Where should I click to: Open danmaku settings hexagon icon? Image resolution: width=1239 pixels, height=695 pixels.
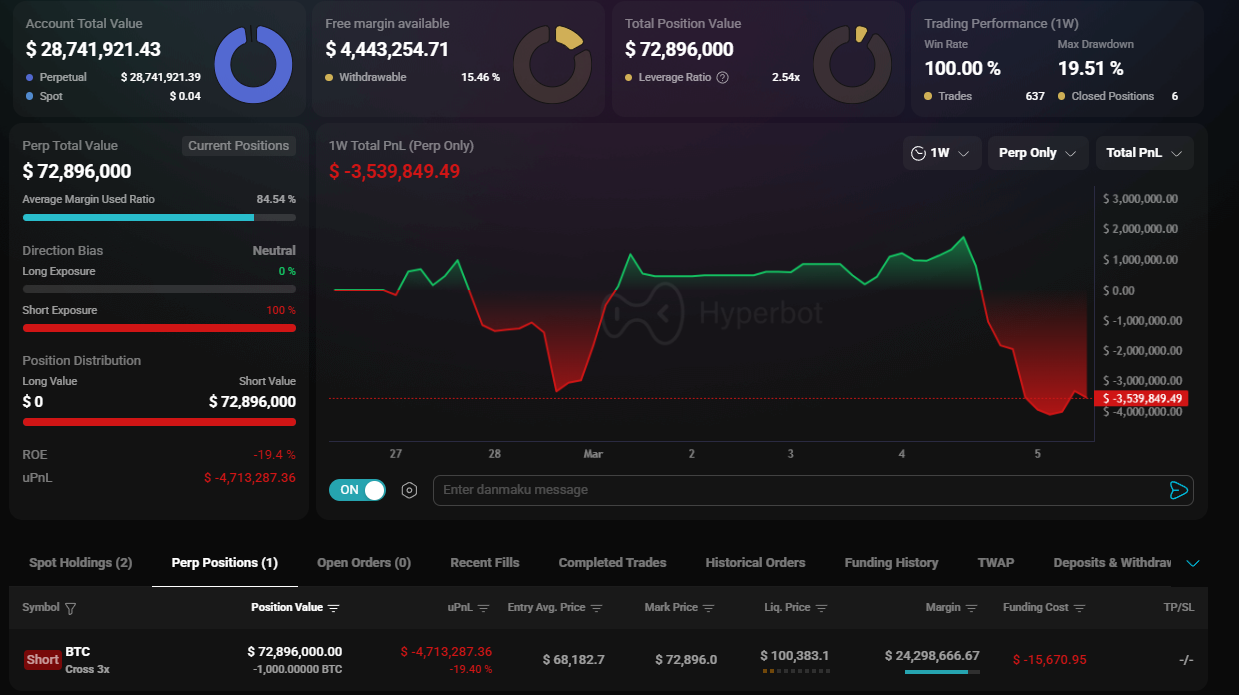coord(409,490)
